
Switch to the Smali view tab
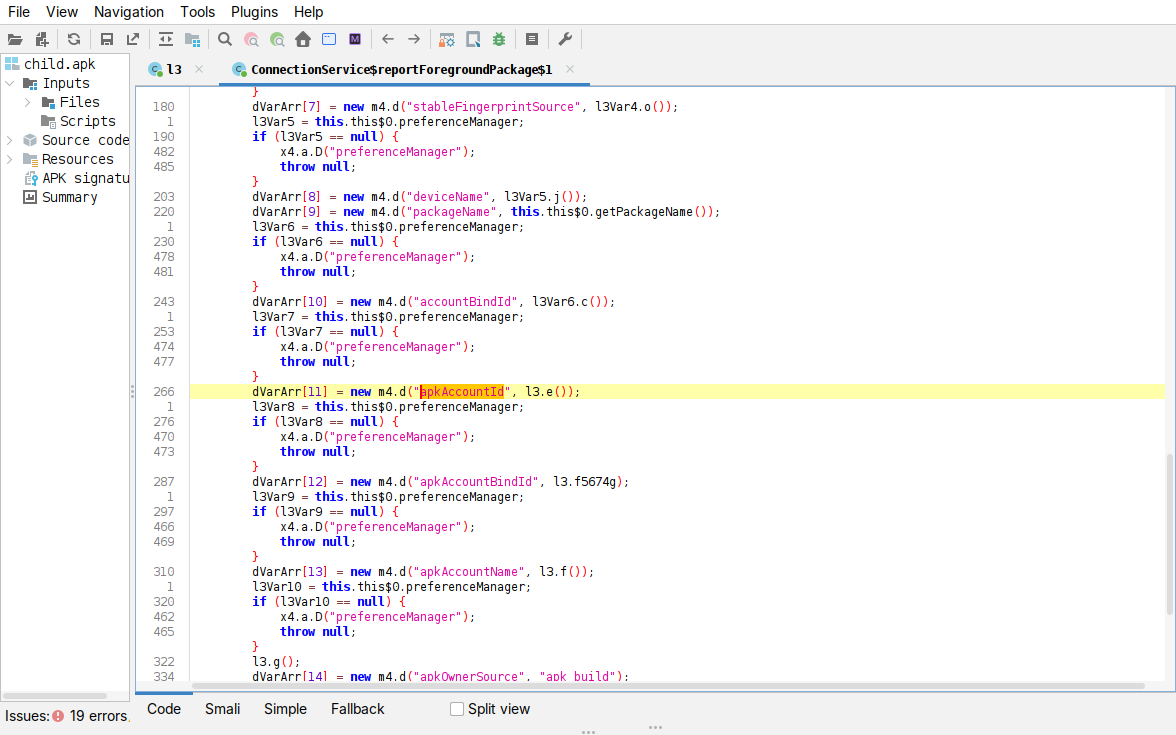[223, 709]
